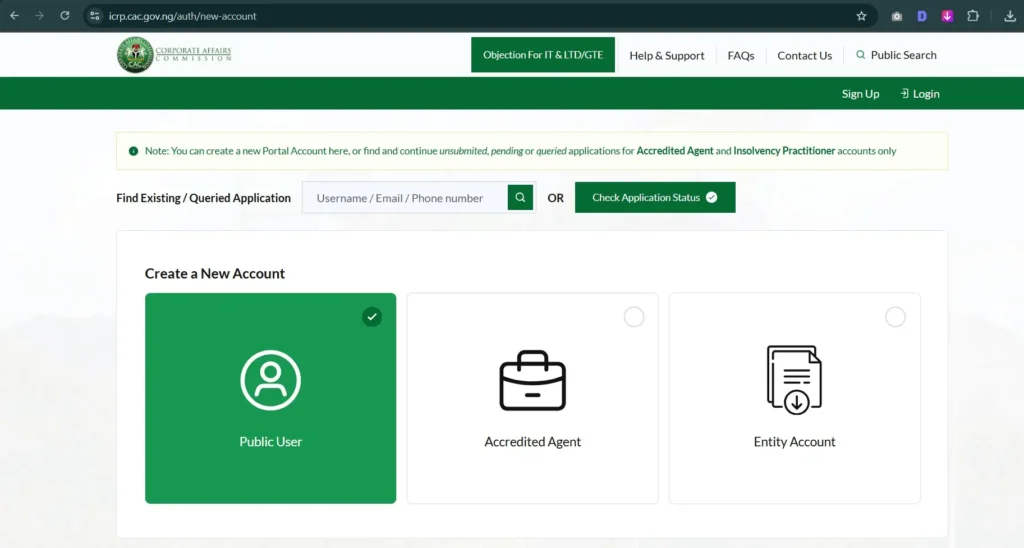This screenshot has height=548, width=1024.
Task: Click the Check Application Status button
Action: [655, 197]
